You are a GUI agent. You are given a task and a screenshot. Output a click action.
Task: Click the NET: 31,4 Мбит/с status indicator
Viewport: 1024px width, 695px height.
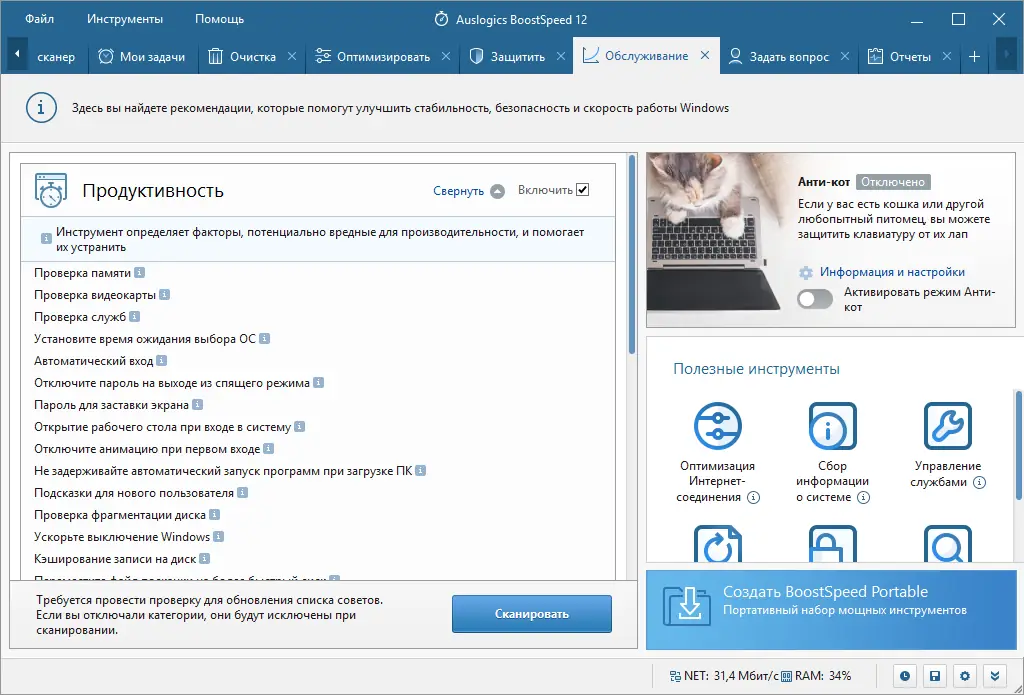coord(722,676)
